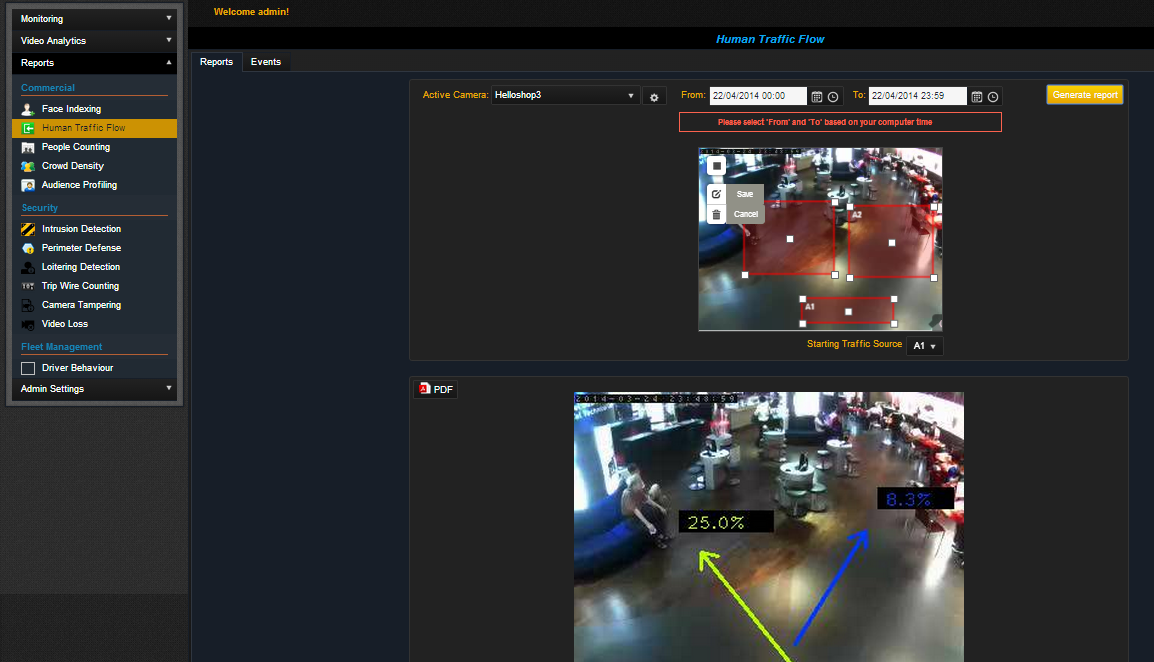Export the report as PDF
This screenshot has width=1154, height=662.
(x=436, y=389)
